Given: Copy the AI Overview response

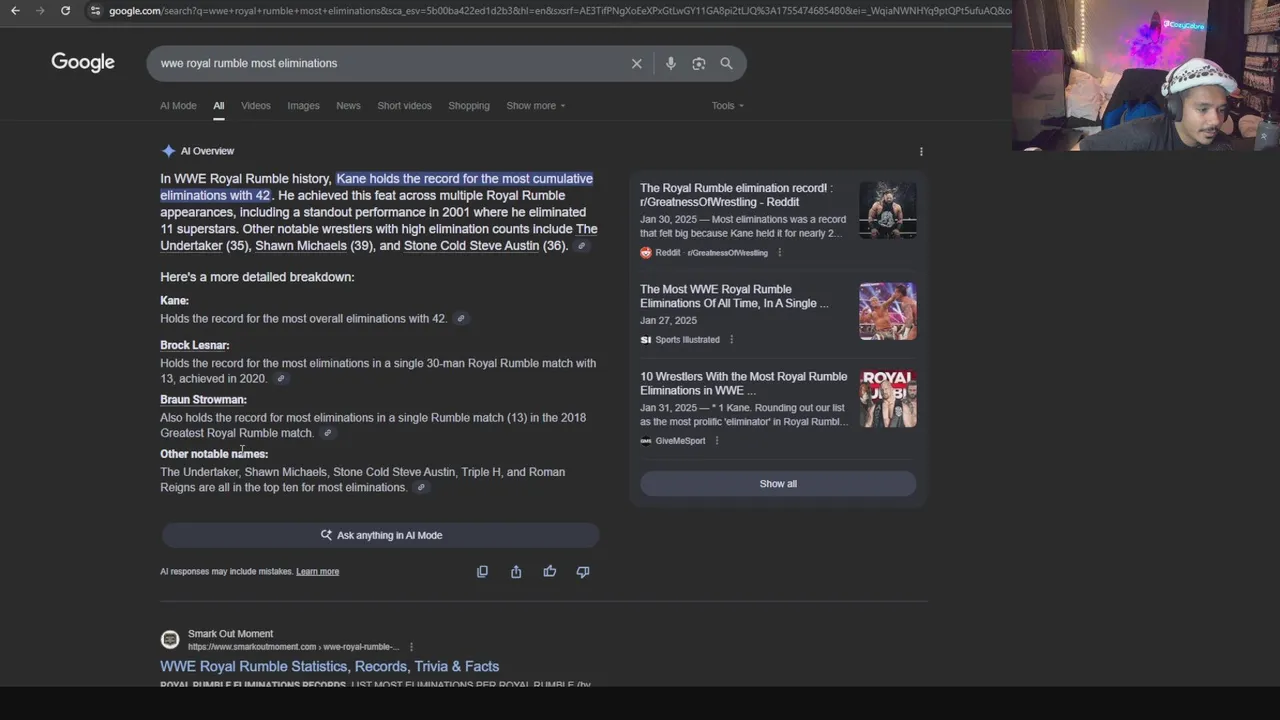Looking at the screenshot, I should (x=482, y=571).
